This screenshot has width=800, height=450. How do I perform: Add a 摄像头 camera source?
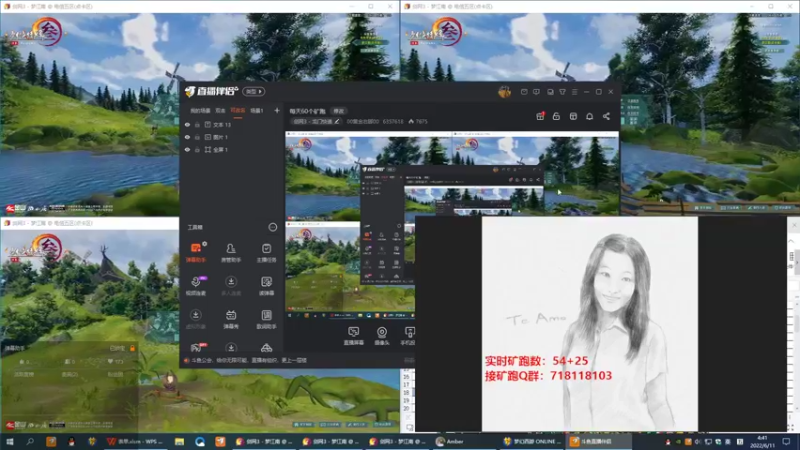coord(382,336)
